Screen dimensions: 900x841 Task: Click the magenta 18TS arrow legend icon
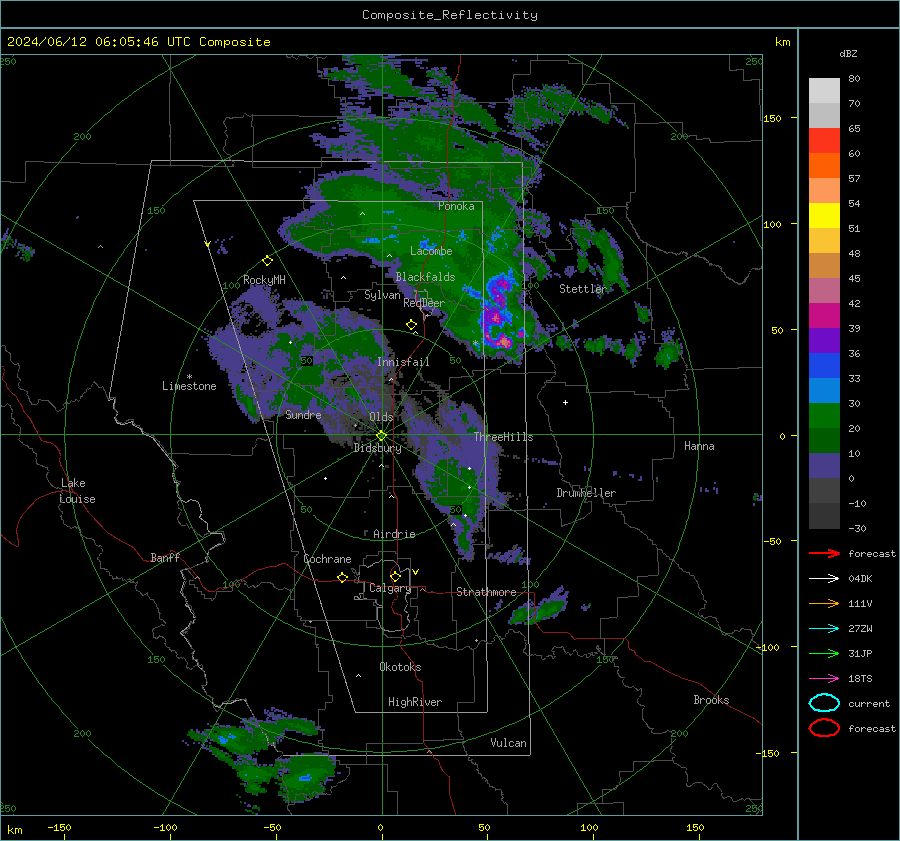[824, 679]
